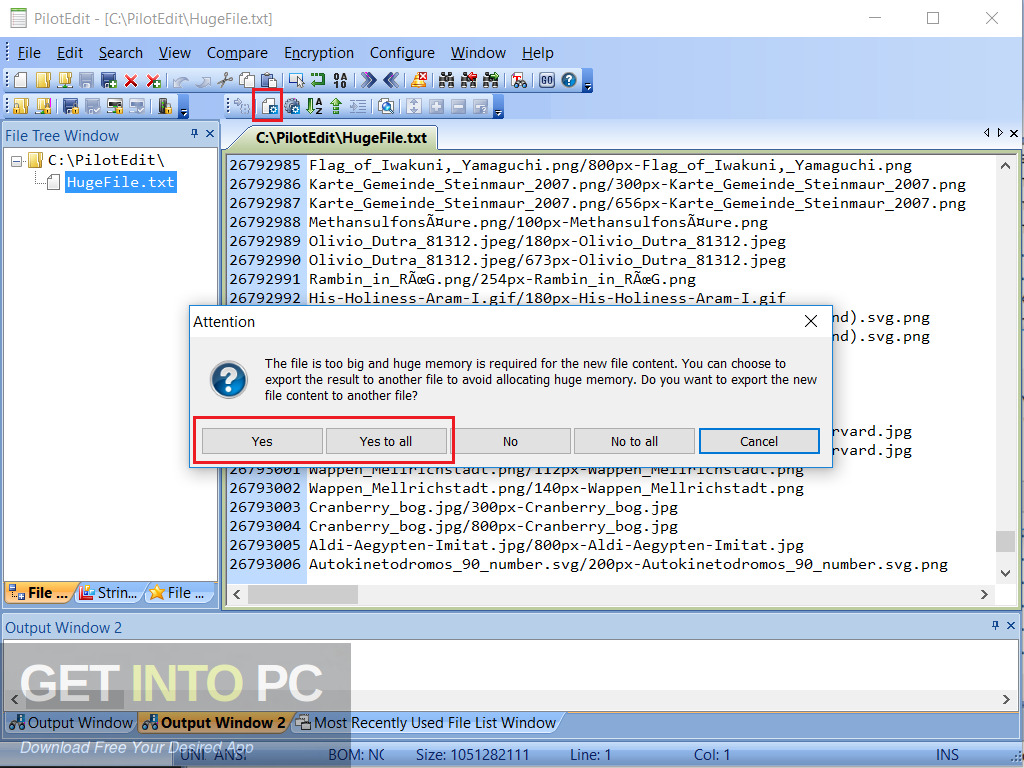This screenshot has height=768, width=1024.
Task: Click the clipboard Paste icon
Action: point(268,80)
